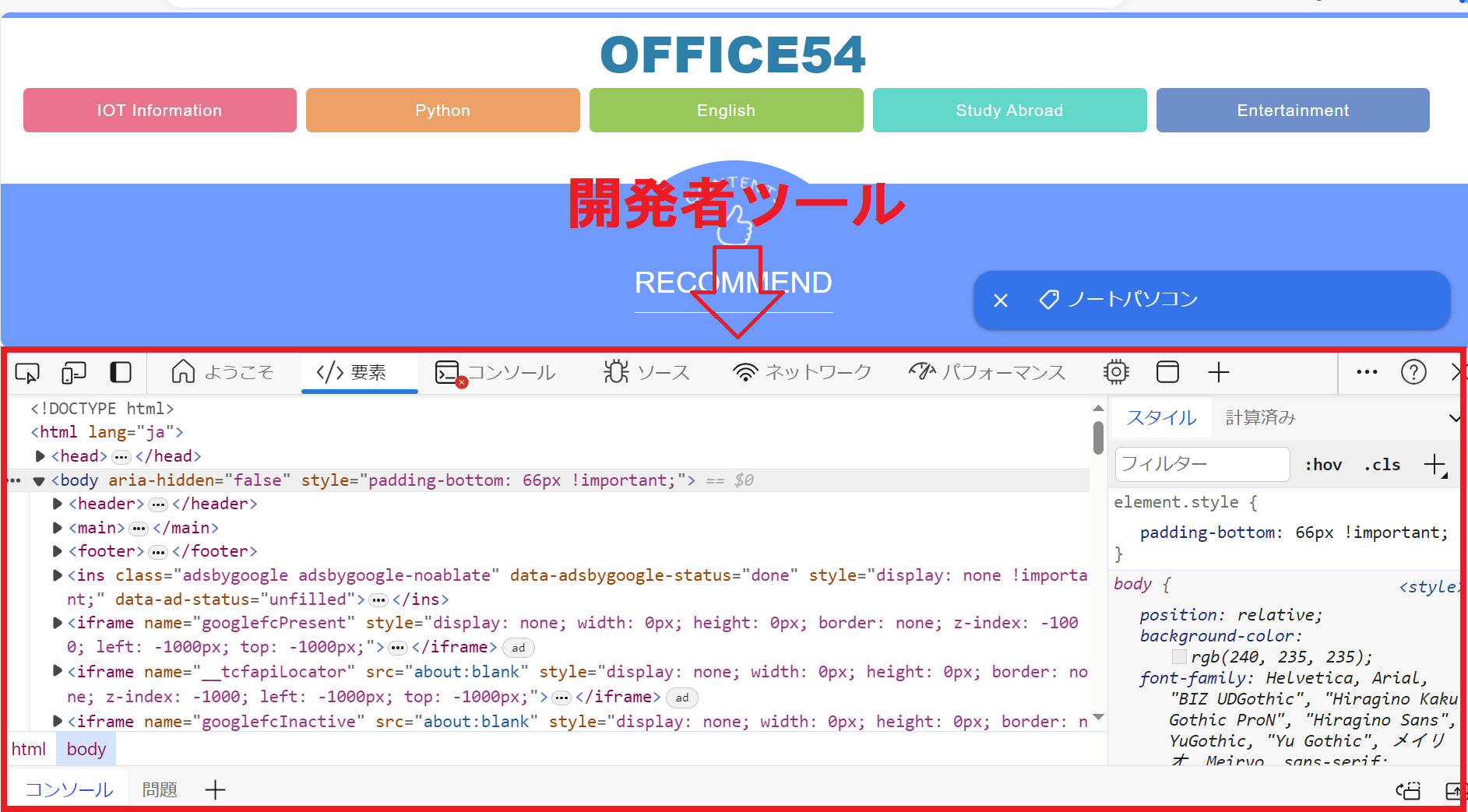Open the application panel icon
Image resolution: width=1468 pixels, height=812 pixels.
pos(1167,372)
